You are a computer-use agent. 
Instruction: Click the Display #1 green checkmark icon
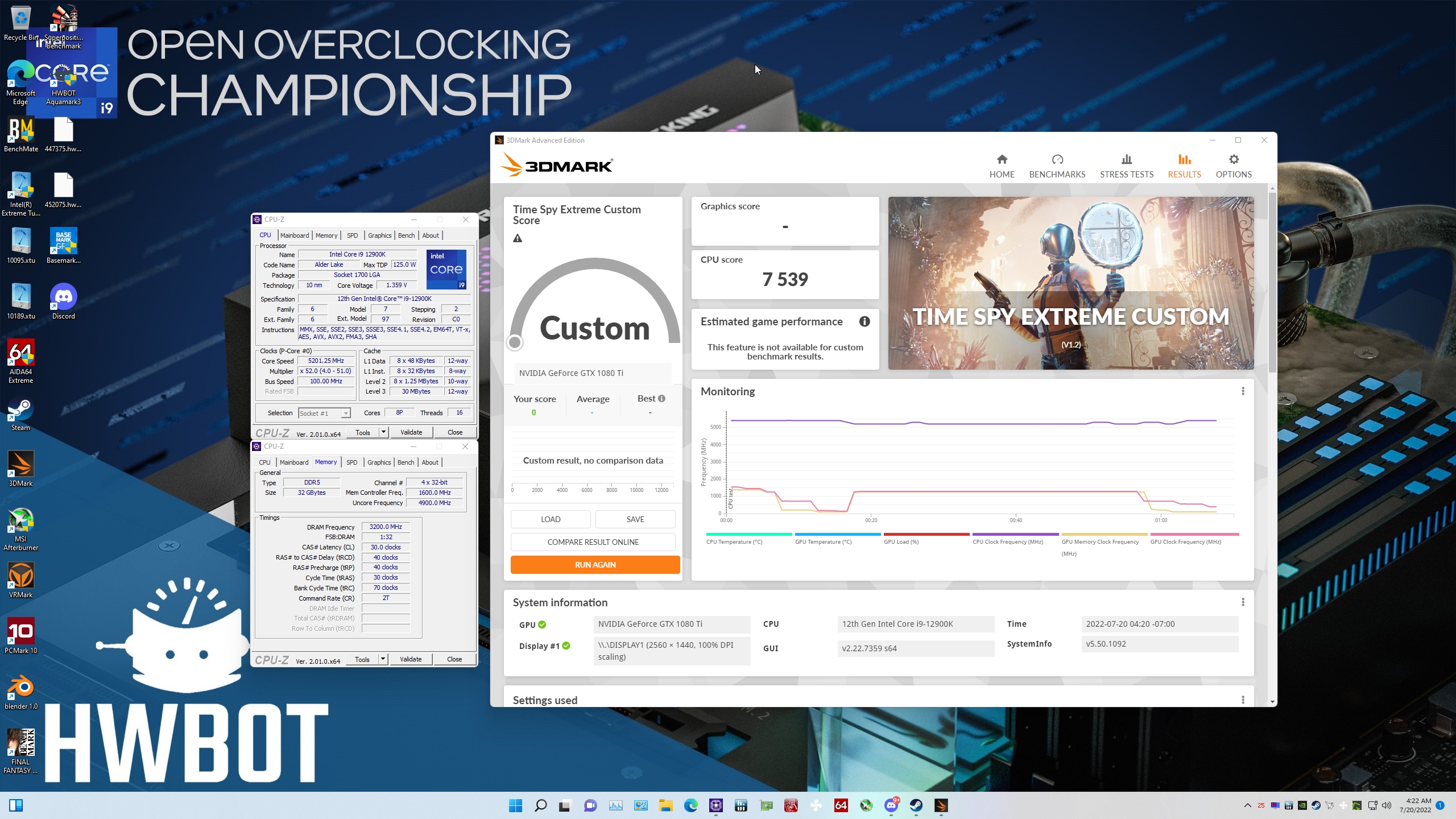click(x=566, y=646)
